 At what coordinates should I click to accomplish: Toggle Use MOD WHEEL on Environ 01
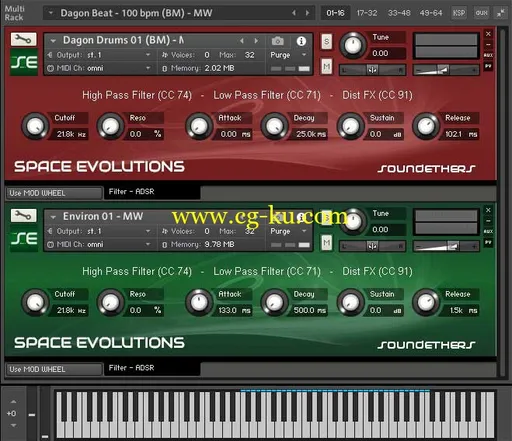[54, 369]
